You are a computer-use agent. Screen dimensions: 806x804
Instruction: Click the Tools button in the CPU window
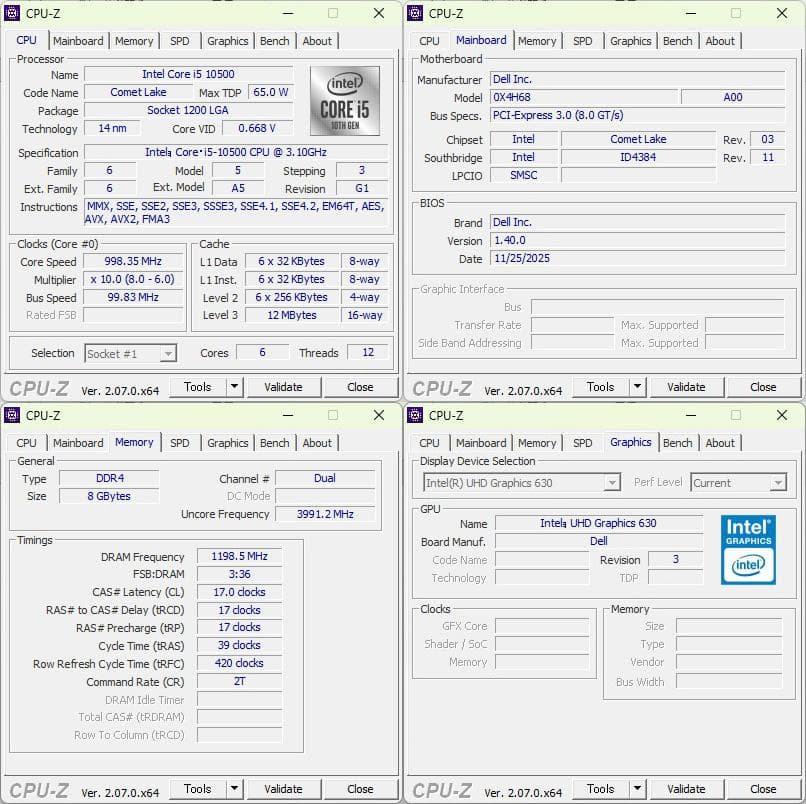coord(198,387)
